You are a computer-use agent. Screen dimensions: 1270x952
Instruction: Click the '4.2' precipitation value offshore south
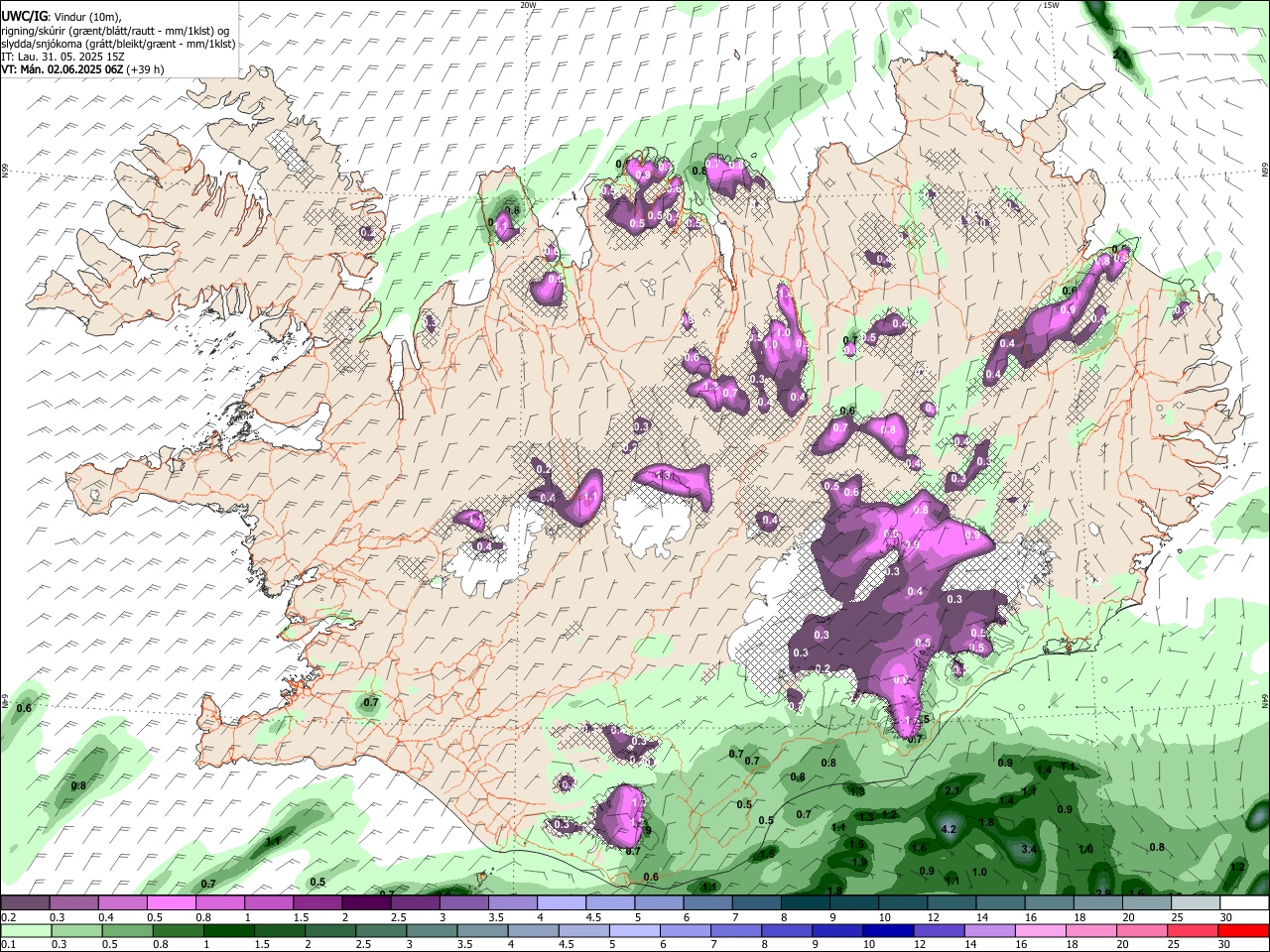[948, 829]
